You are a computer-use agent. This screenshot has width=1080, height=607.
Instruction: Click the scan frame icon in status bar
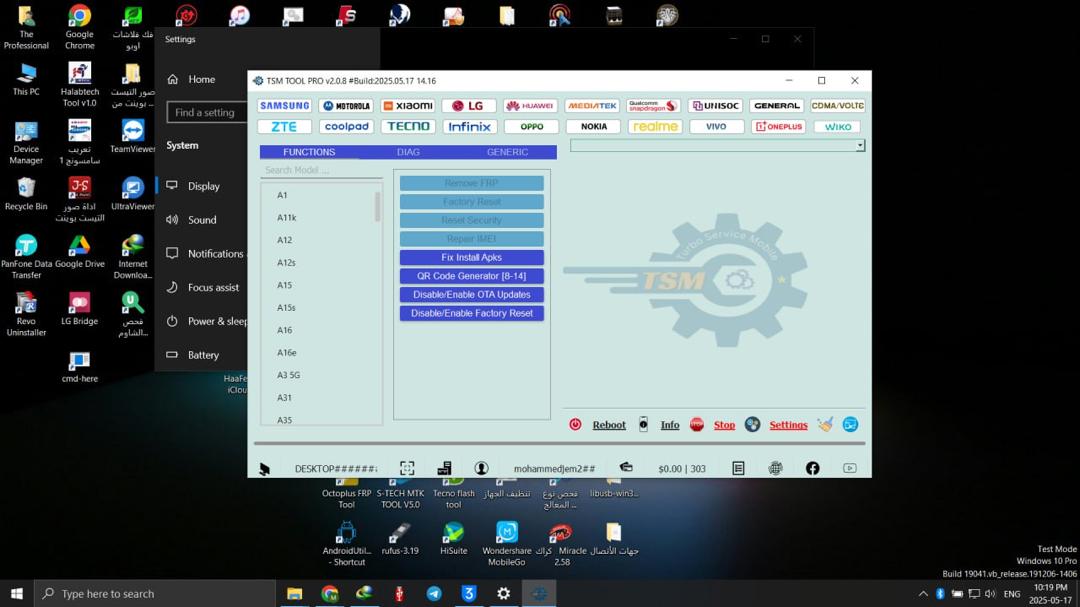tap(407, 469)
